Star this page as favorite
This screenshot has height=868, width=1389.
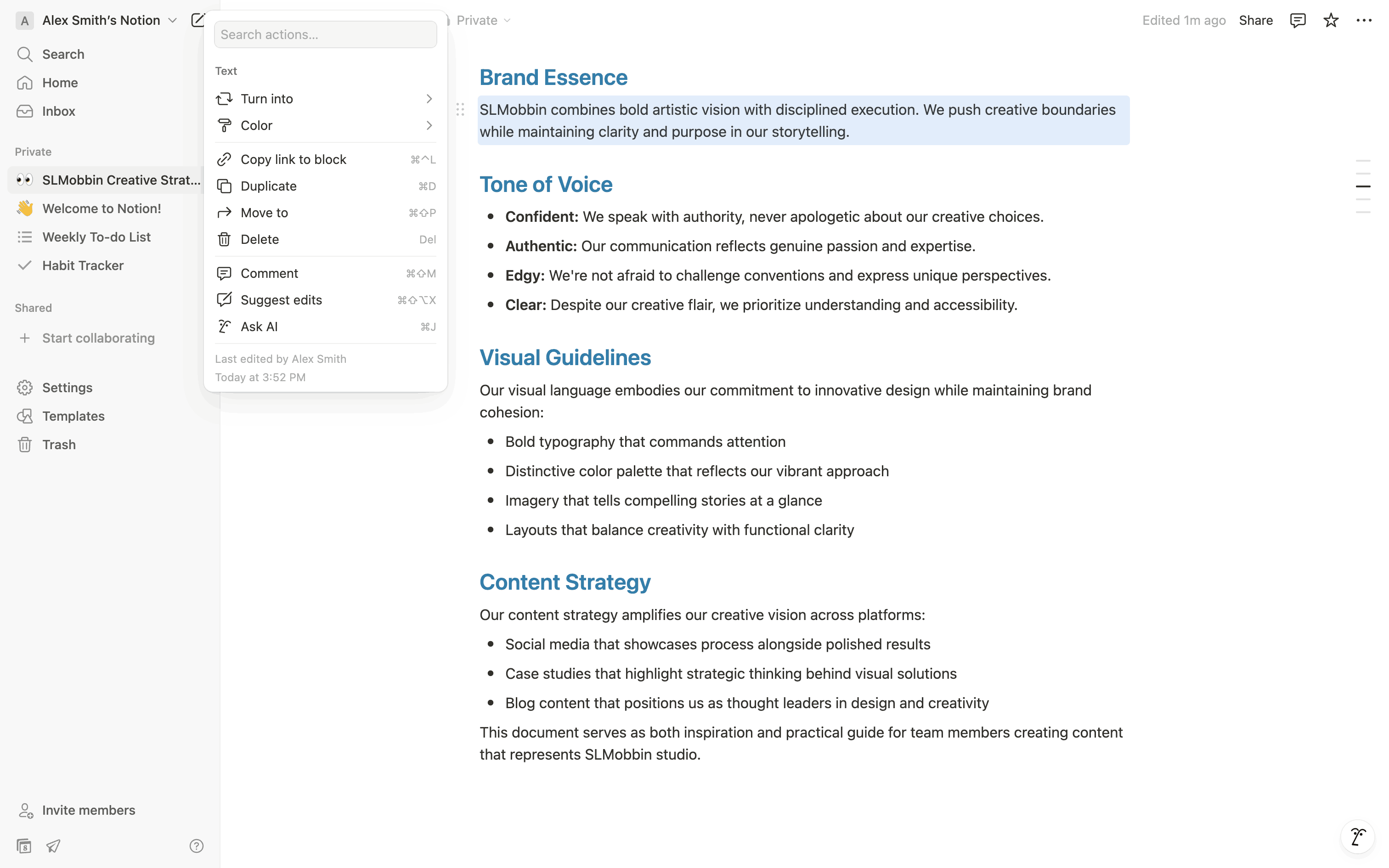(x=1331, y=20)
